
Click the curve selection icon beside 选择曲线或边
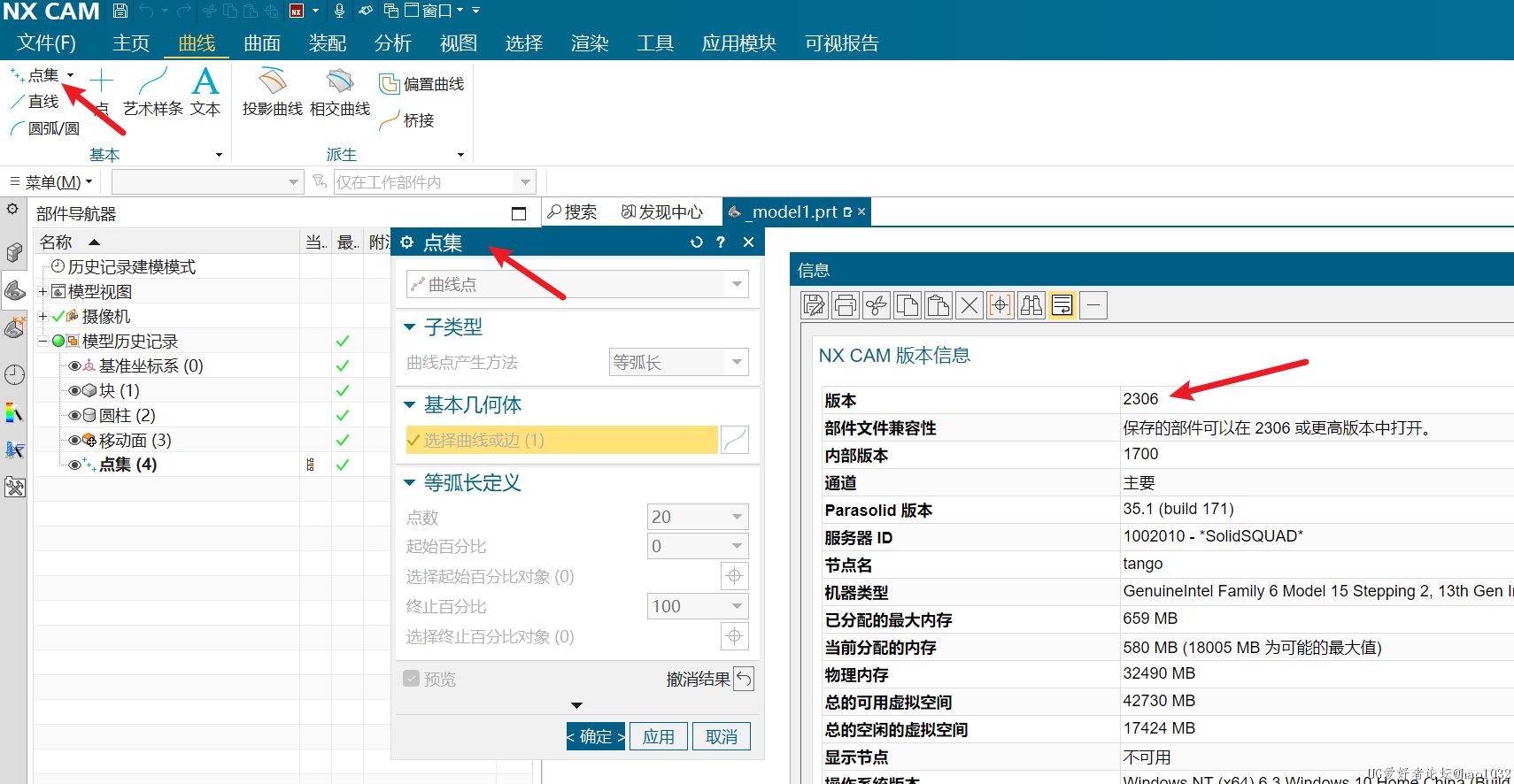click(735, 440)
